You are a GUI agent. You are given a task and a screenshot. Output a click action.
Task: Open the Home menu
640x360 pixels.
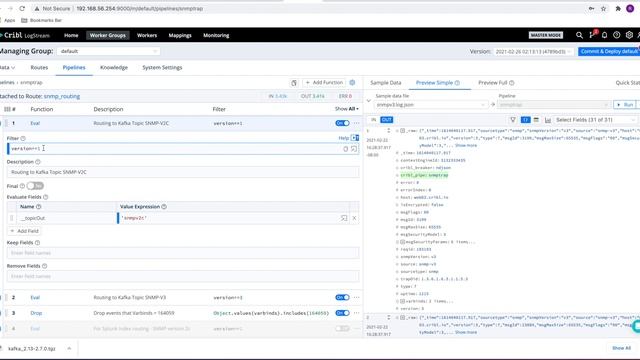[71, 36]
